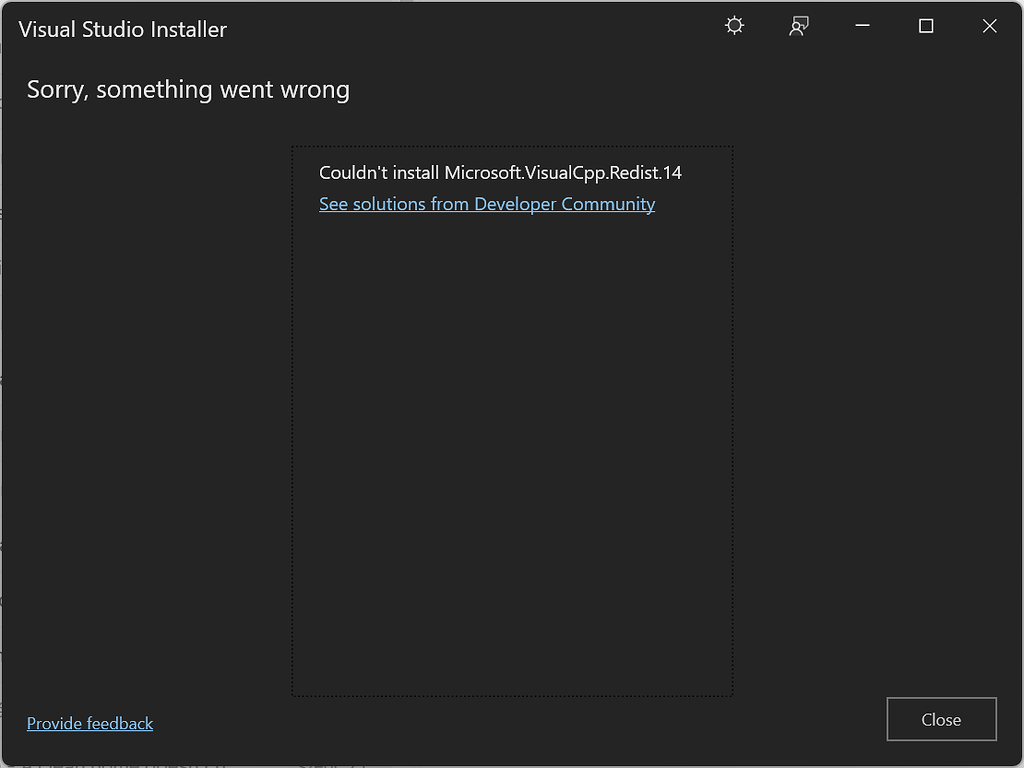Minimize the Visual Studio Installer window
The height and width of the screenshot is (768, 1024).
[862, 27]
